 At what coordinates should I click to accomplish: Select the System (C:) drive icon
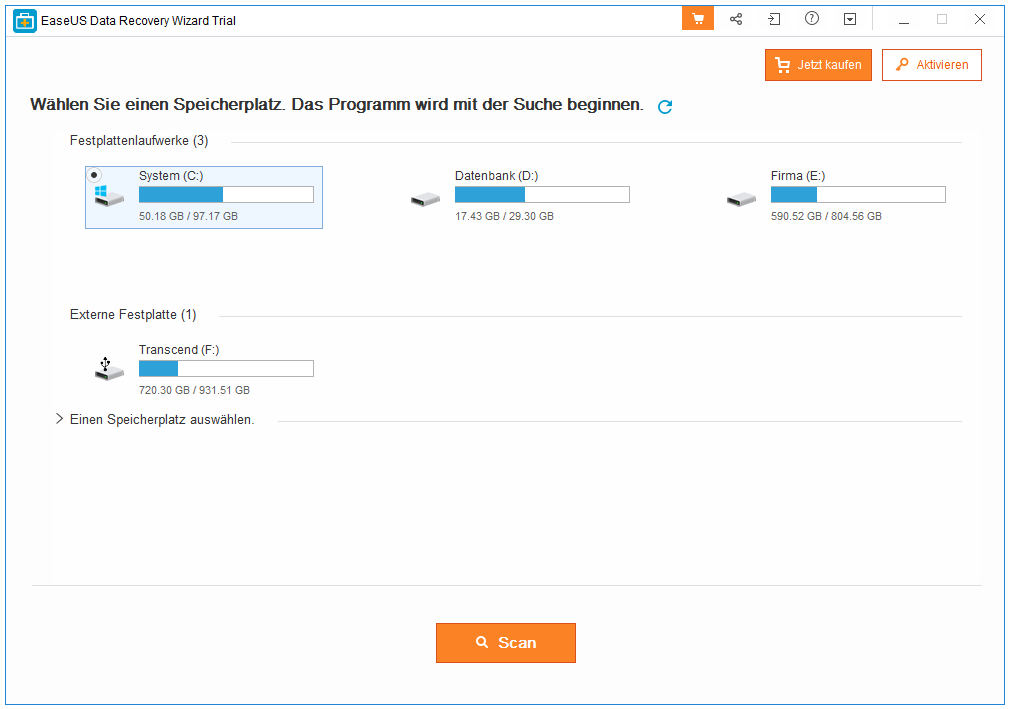(109, 196)
